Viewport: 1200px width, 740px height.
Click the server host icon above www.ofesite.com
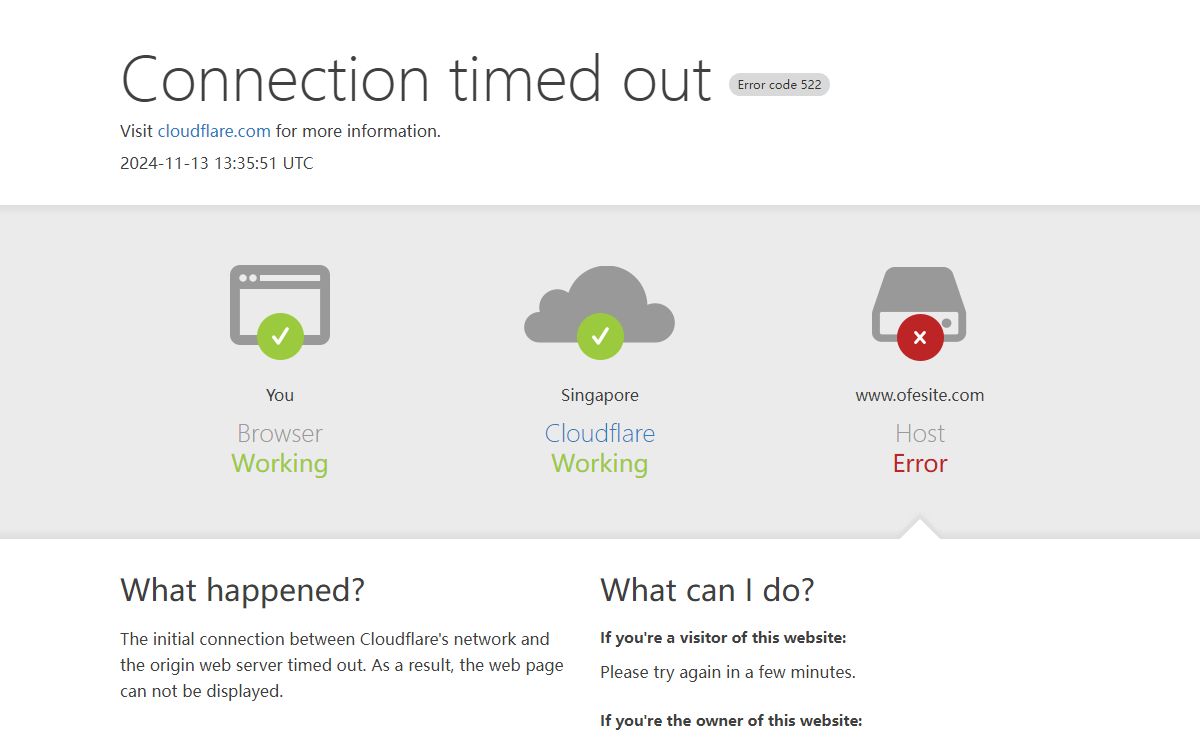coord(920,295)
